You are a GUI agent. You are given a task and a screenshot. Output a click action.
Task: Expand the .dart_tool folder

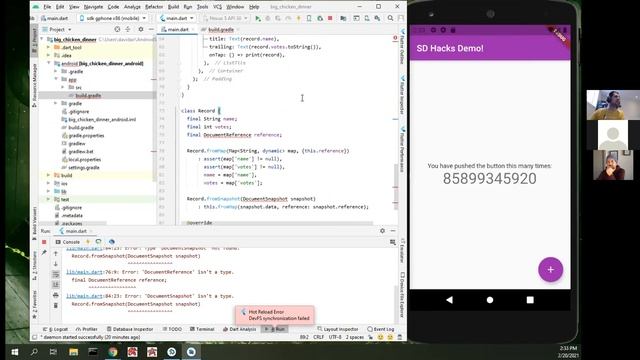48,47
